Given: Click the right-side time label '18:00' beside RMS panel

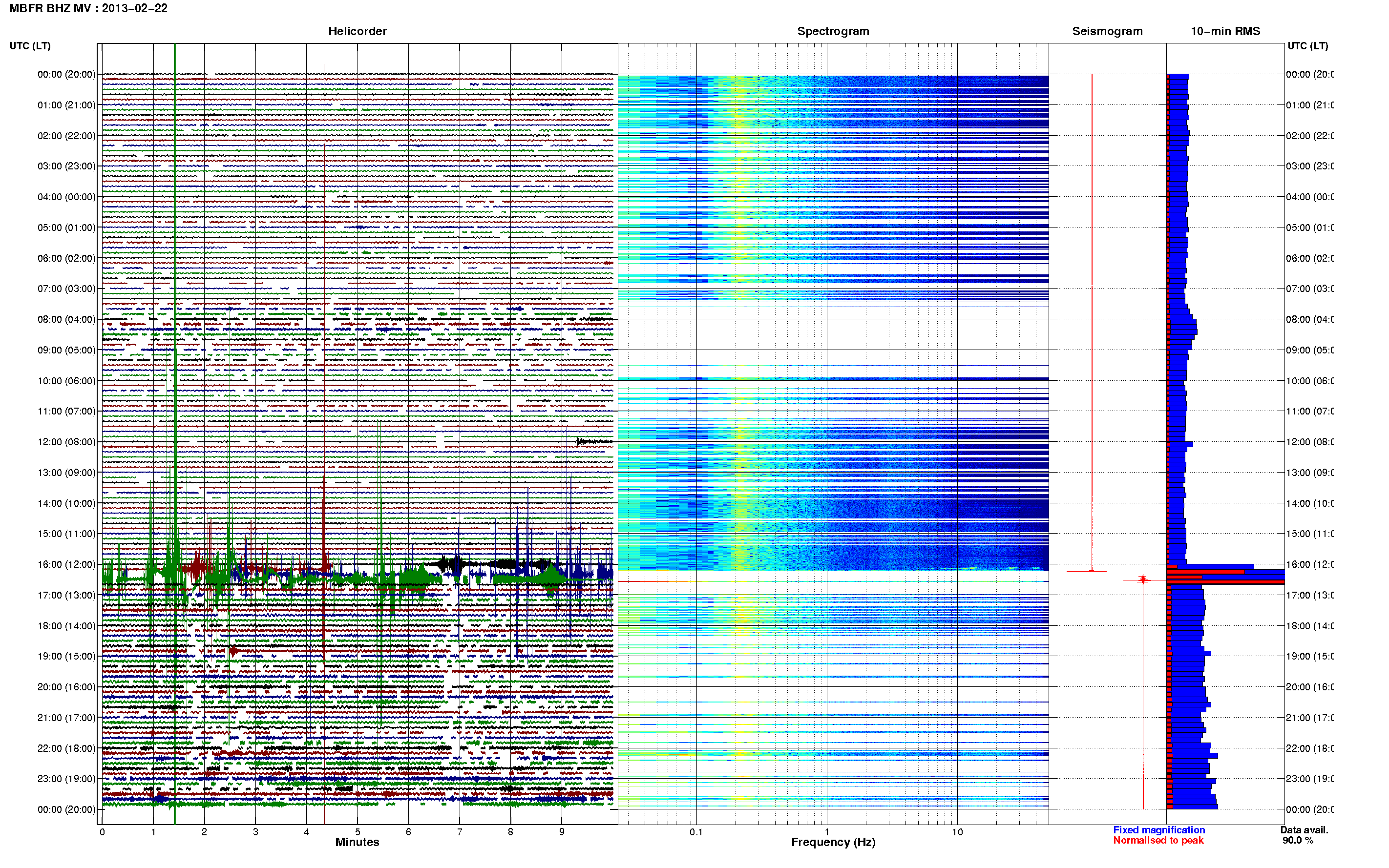Looking at the screenshot, I should pyautogui.click(x=1310, y=626).
